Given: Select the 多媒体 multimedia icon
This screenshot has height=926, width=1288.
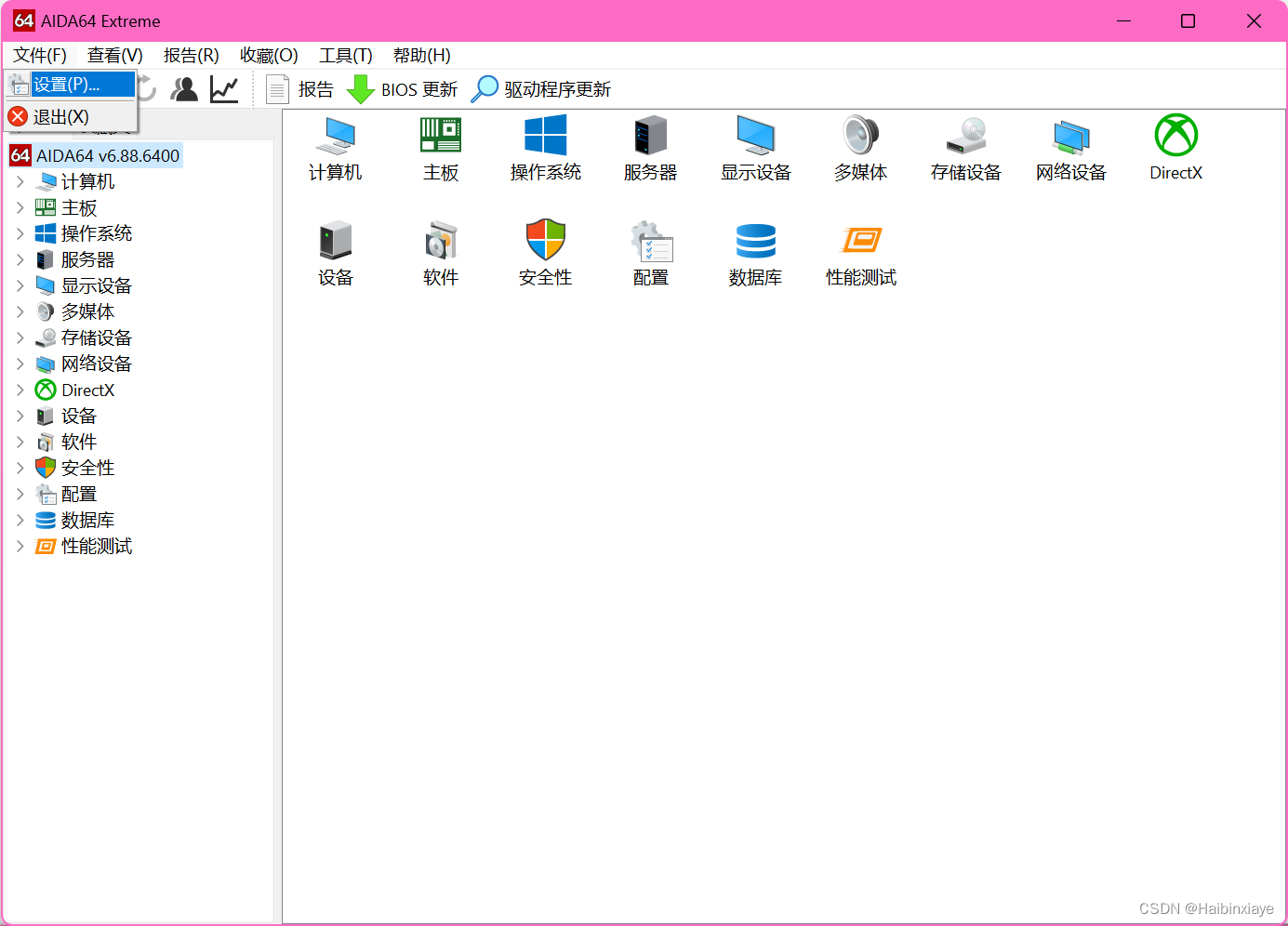Looking at the screenshot, I should [x=860, y=147].
